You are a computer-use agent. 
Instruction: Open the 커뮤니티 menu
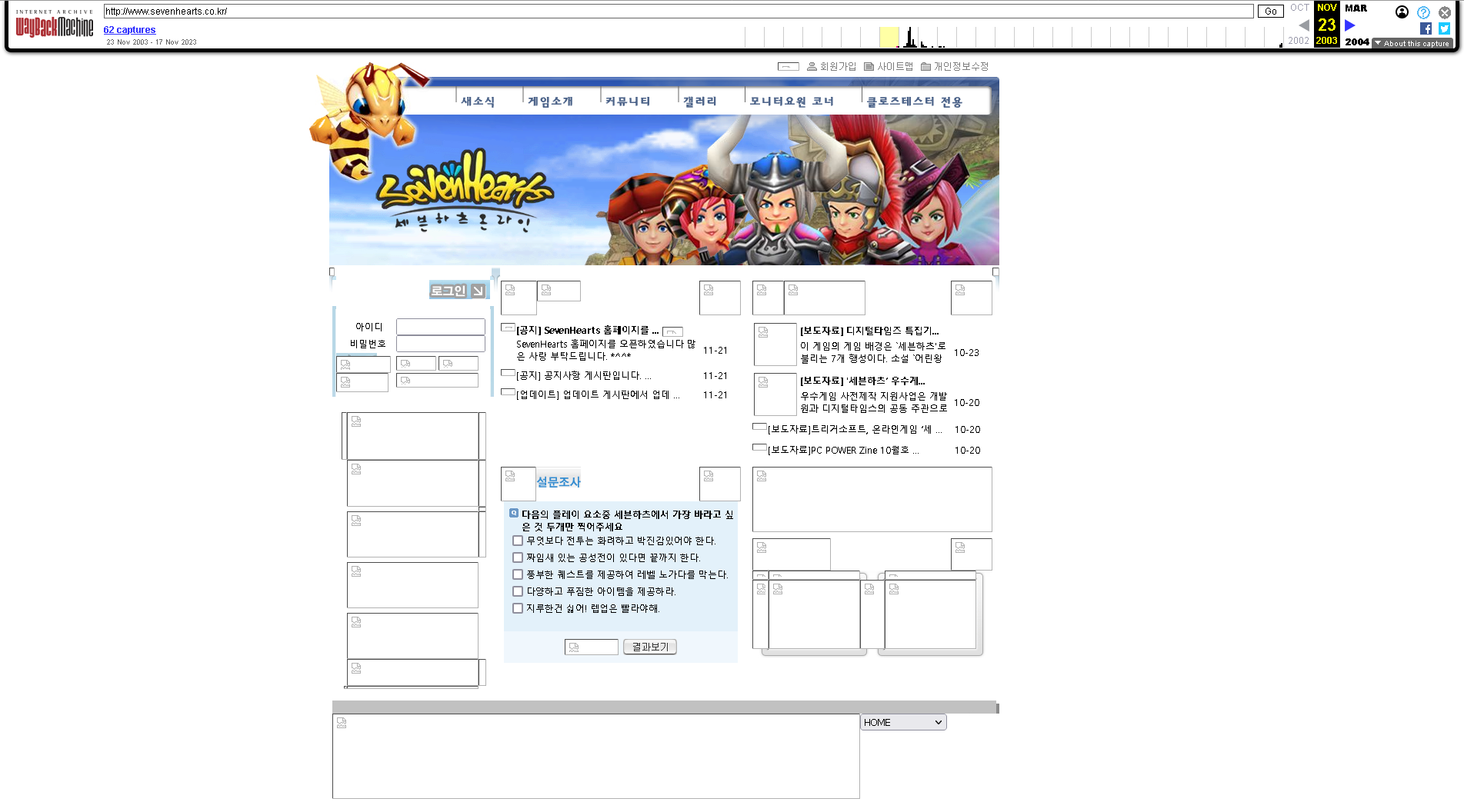click(628, 101)
